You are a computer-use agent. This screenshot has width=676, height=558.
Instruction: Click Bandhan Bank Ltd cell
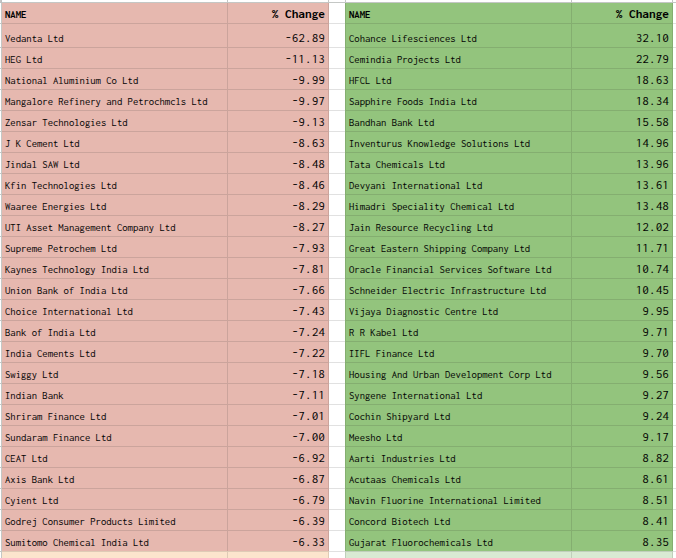(458, 122)
